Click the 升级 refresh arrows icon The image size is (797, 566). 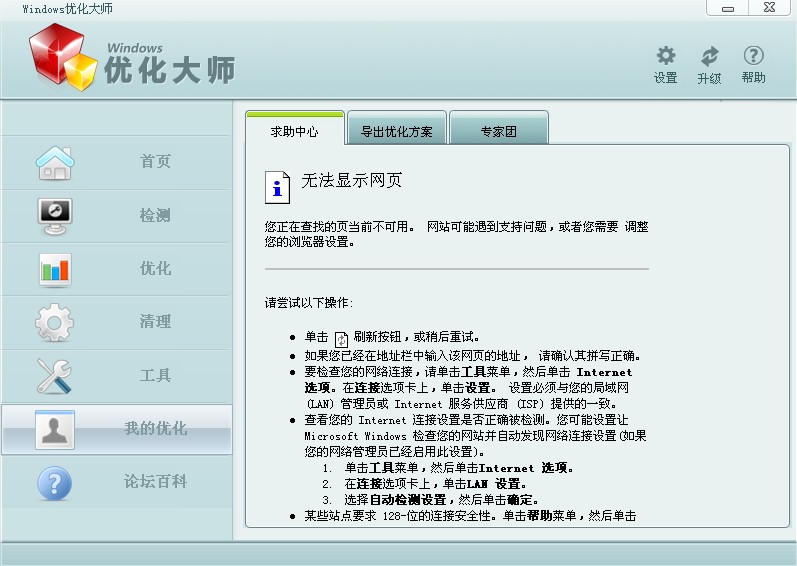point(710,56)
